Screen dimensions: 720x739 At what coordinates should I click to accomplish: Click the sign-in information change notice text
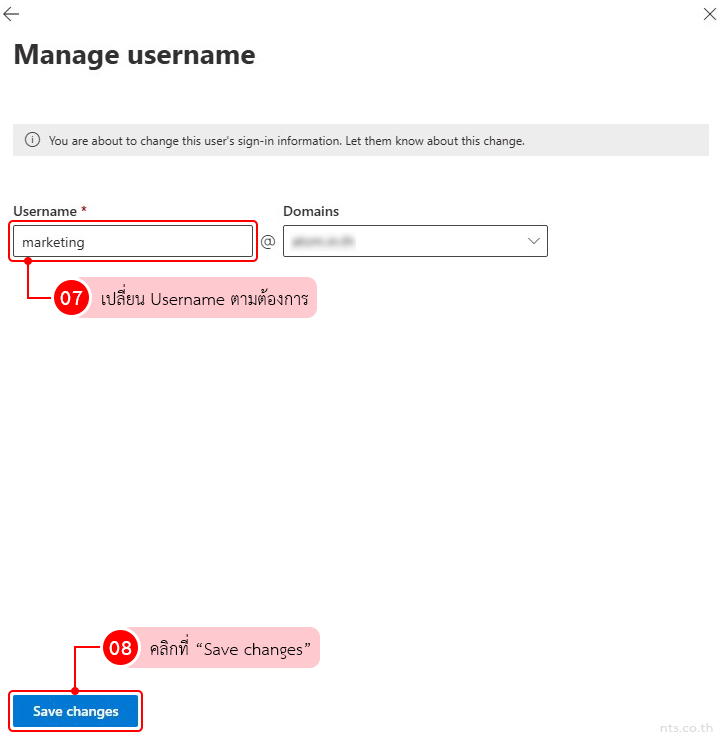pos(287,141)
